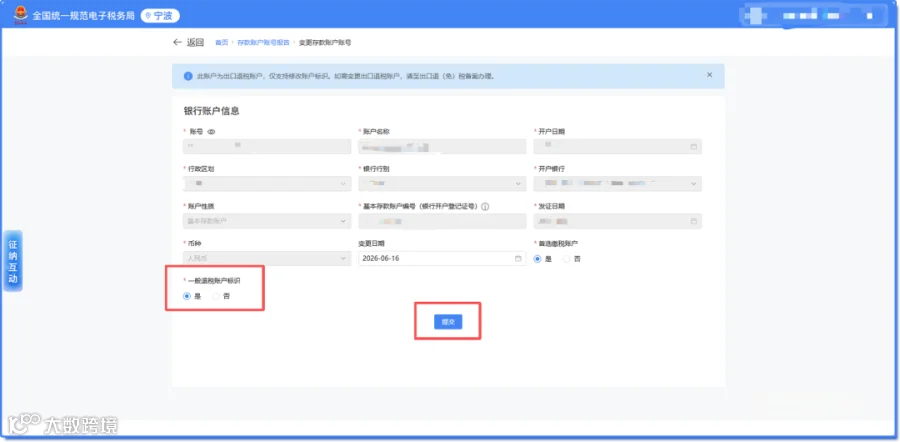Select 否 for 首选缴税账户
Screen dimensions: 900x442
tap(567, 259)
